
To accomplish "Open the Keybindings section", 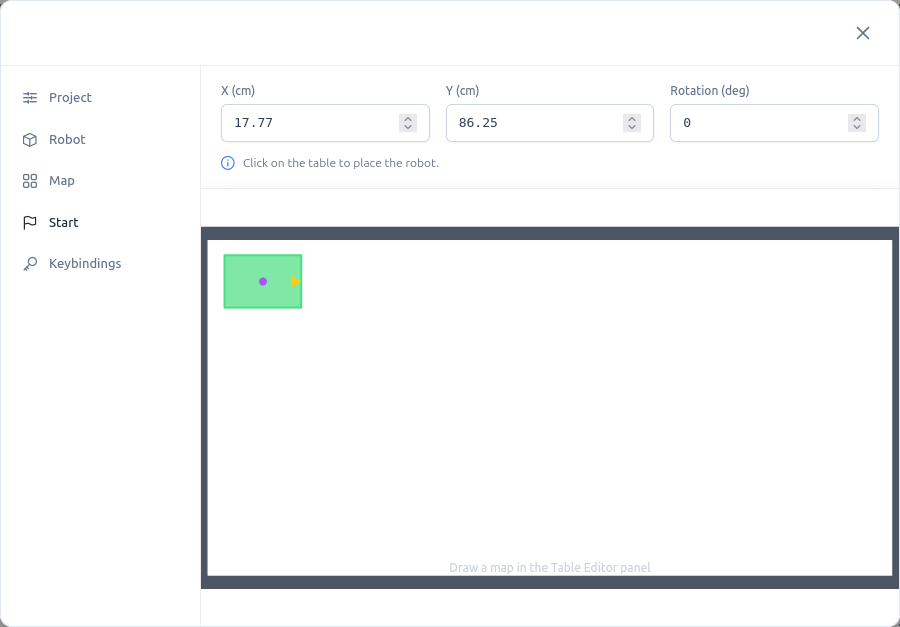I will pyautogui.click(x=85, y=263).
